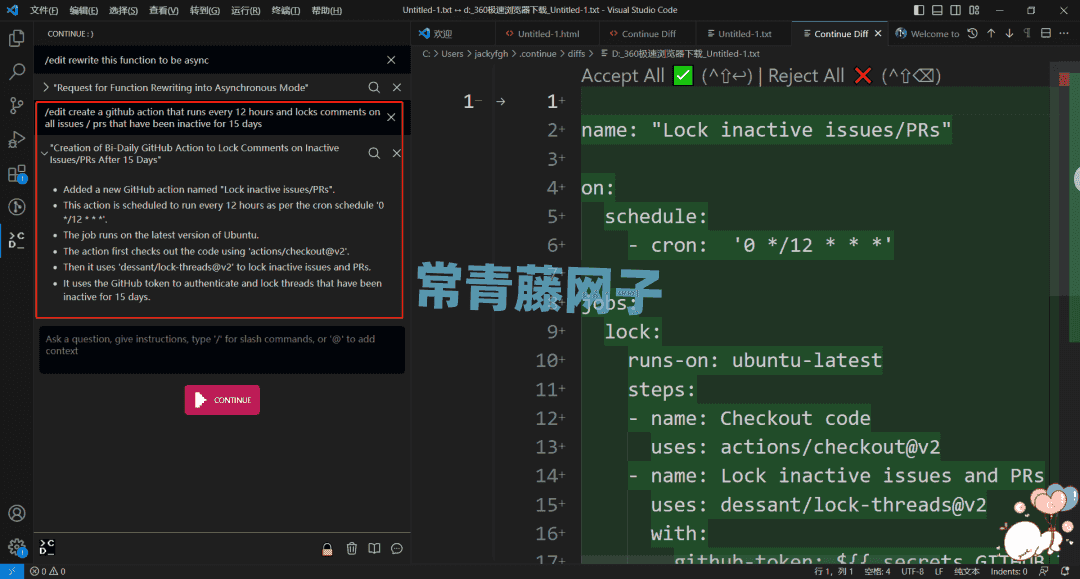
Task: Open the 'jackyfgh' breadcrumb dropdown
Action: (490, 54)
